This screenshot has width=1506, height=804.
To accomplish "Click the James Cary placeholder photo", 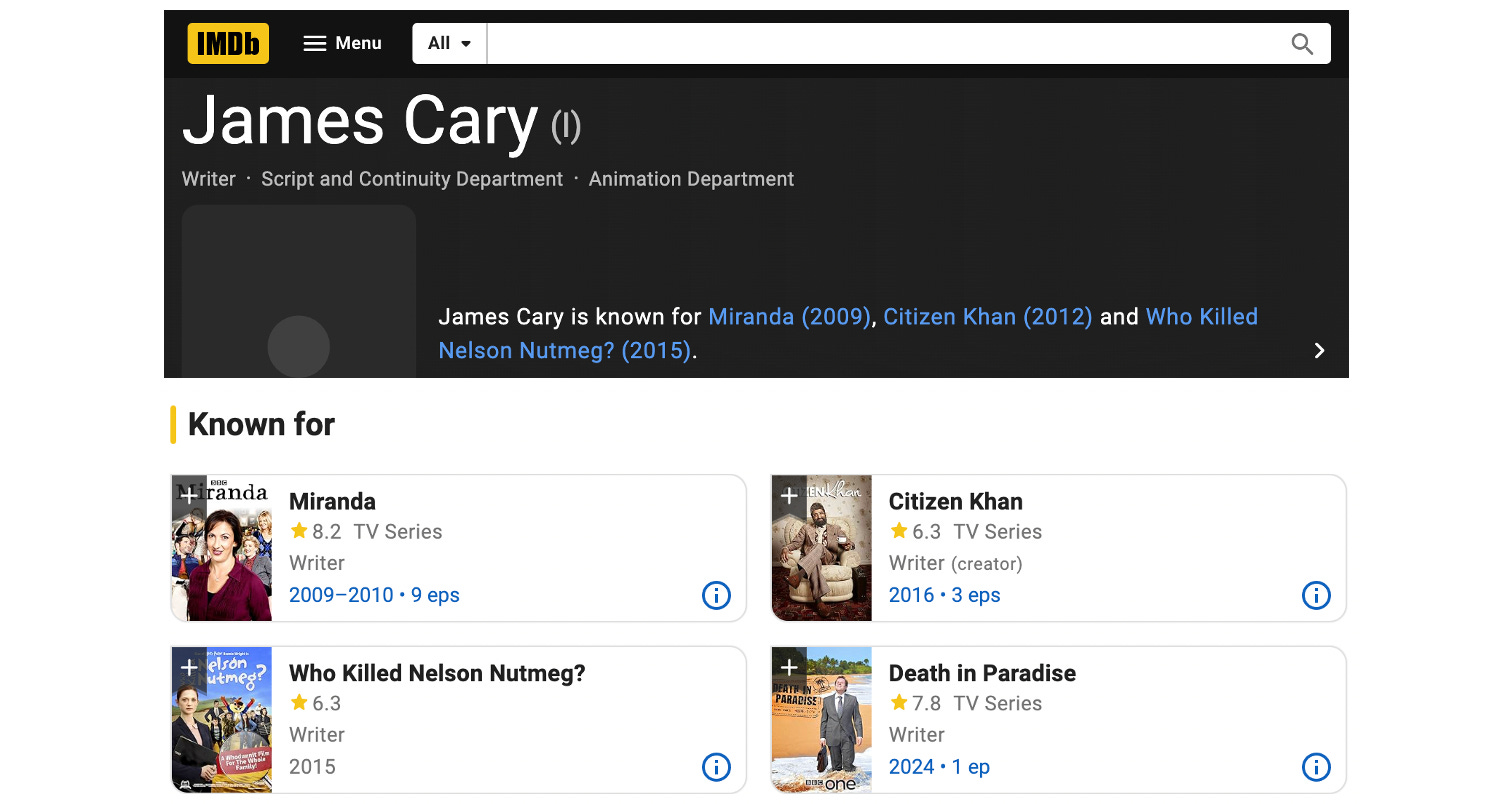I will coord(298,291).
